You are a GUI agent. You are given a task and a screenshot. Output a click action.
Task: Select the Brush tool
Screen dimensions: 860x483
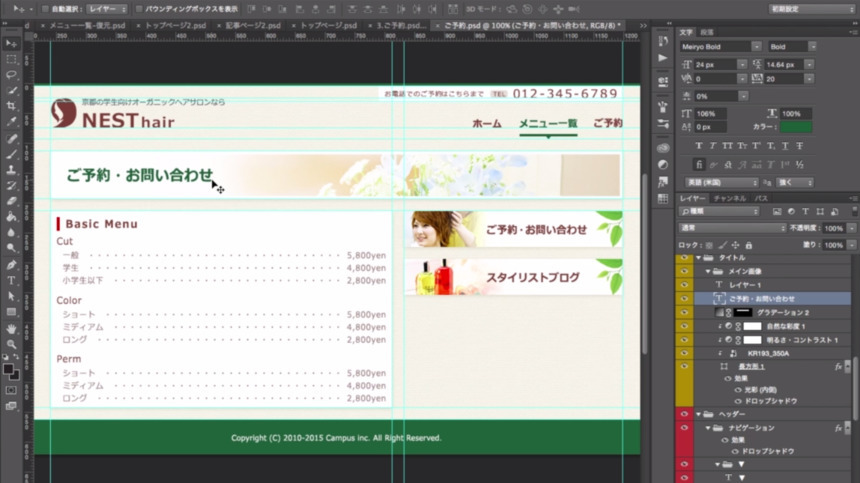pyautogui.click(x=11, y=154)
